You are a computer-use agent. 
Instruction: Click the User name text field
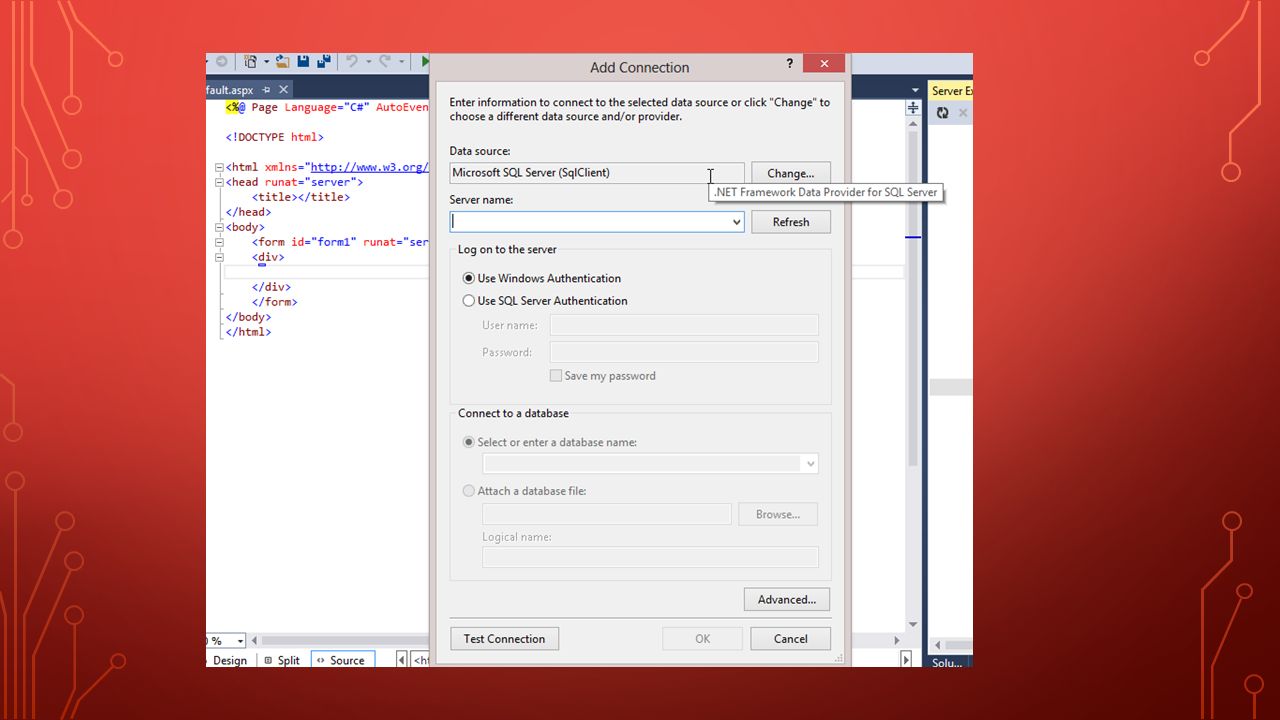coord(684,325)
